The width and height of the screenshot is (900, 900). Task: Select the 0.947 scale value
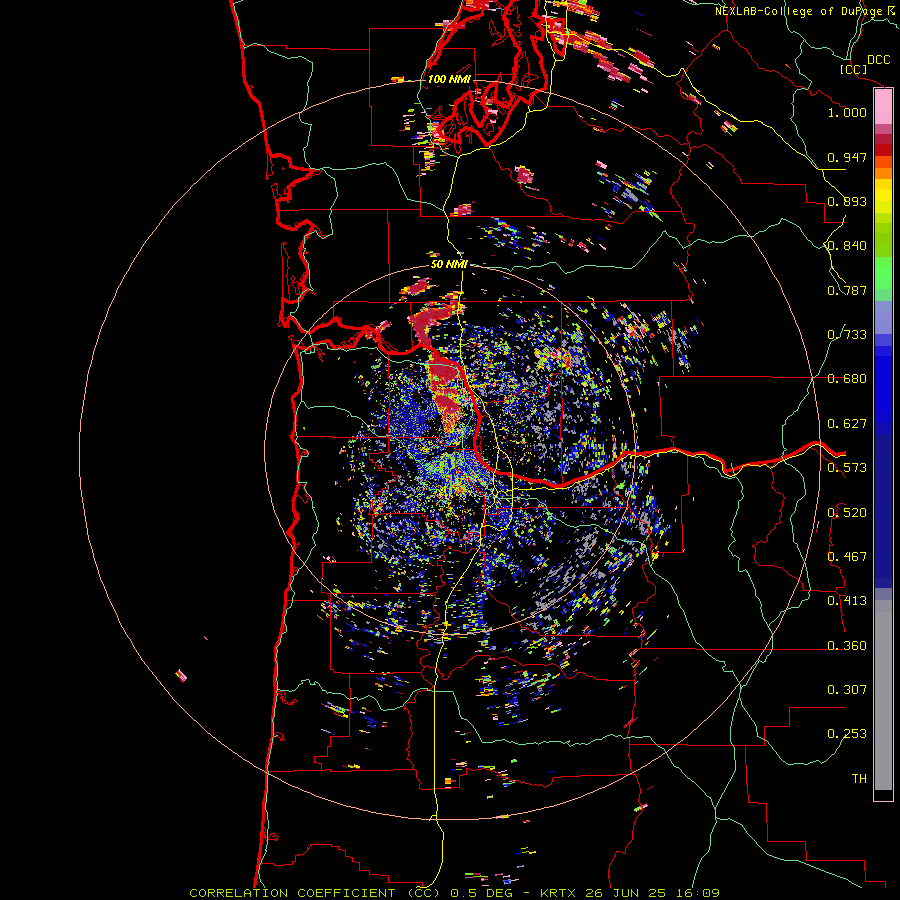click(x=847, y=157)
